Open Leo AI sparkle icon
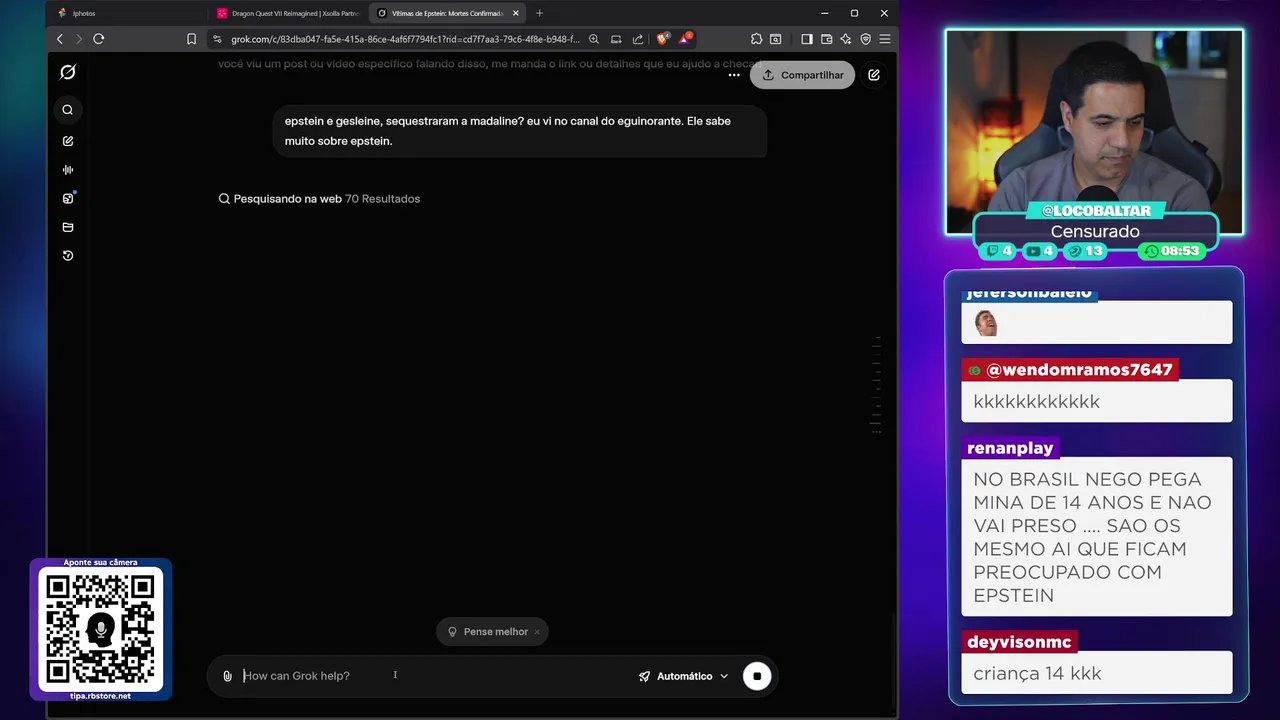The height and width of the screenshot is (720, 1280). coord(846,39)
